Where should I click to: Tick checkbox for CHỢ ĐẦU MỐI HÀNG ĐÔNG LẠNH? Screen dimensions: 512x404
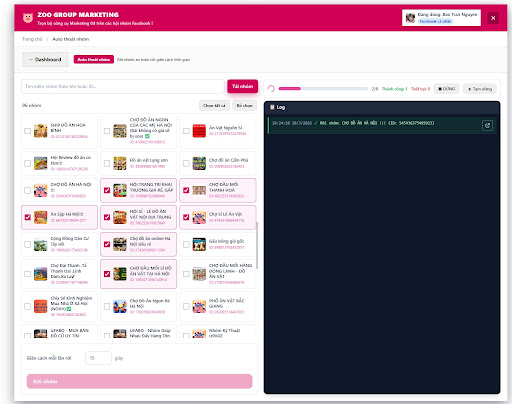(186, 274)
